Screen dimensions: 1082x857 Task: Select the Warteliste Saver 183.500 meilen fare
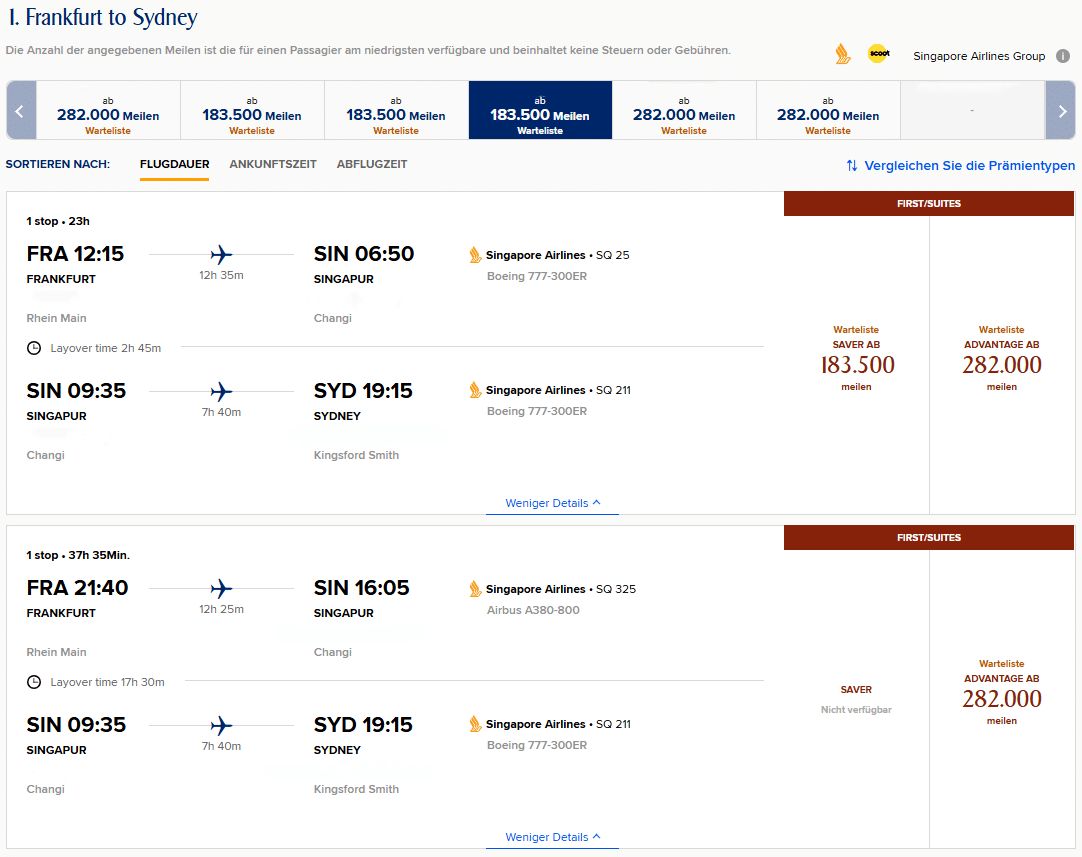point(856,360)
